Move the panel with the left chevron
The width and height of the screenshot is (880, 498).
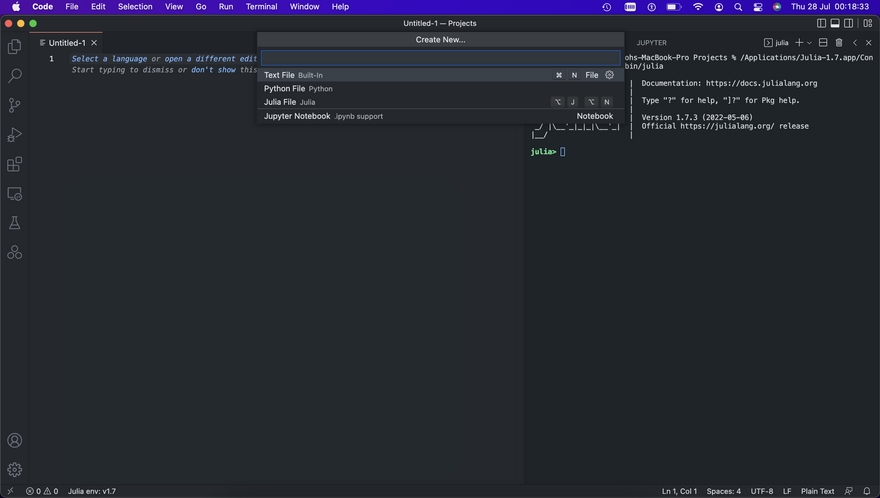tap(855, 43)
